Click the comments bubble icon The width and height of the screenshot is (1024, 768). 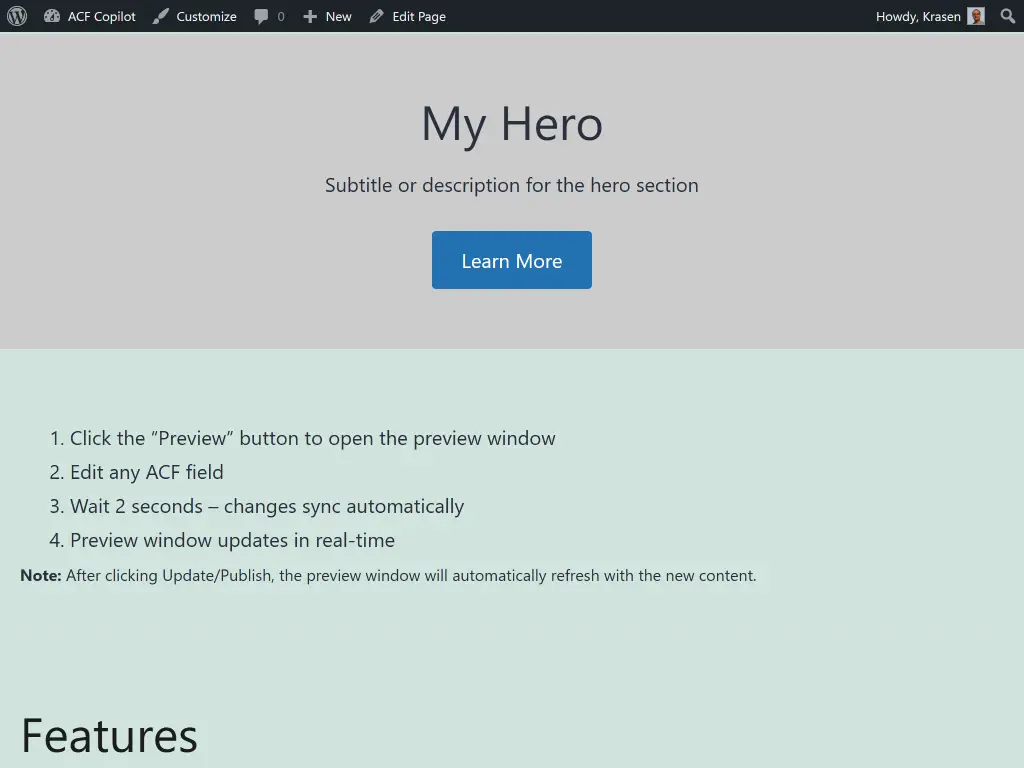tap(261, 16)
